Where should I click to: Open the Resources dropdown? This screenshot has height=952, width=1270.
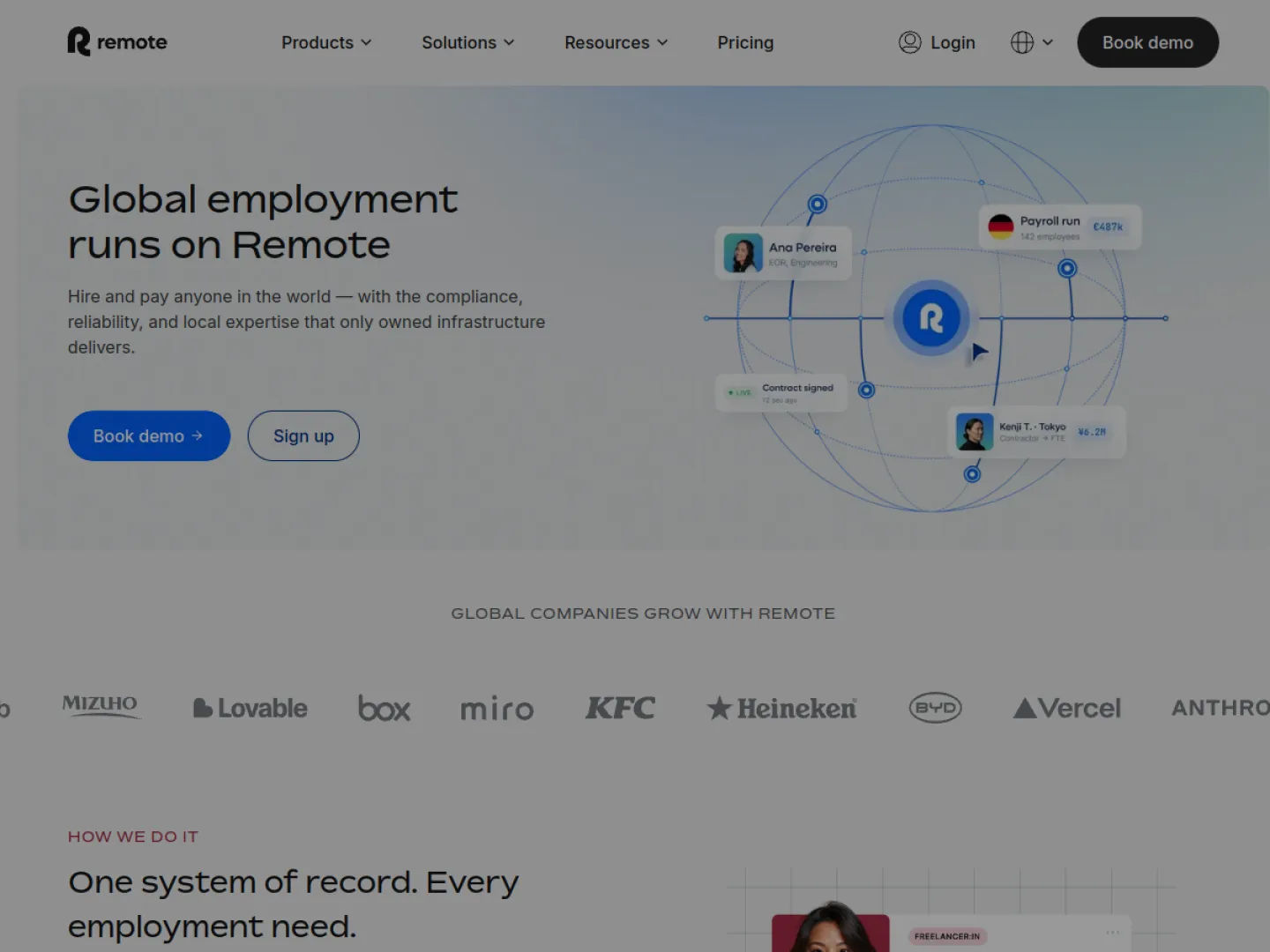616,42
